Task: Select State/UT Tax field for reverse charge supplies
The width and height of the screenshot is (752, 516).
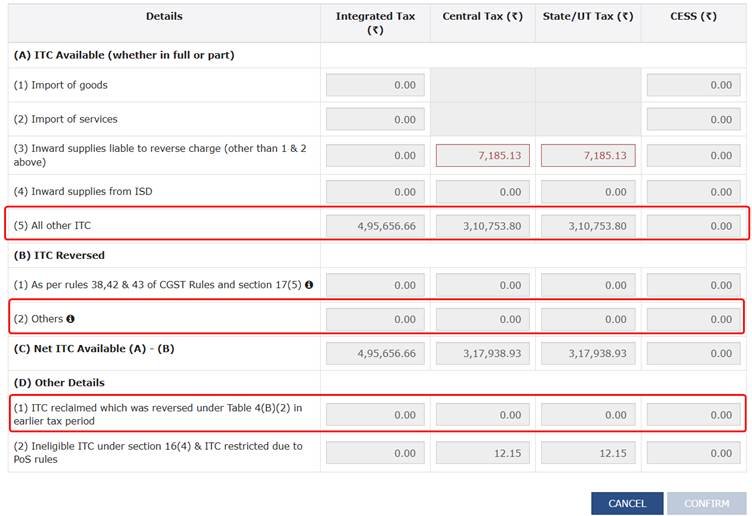Action: tap(588, 155)
